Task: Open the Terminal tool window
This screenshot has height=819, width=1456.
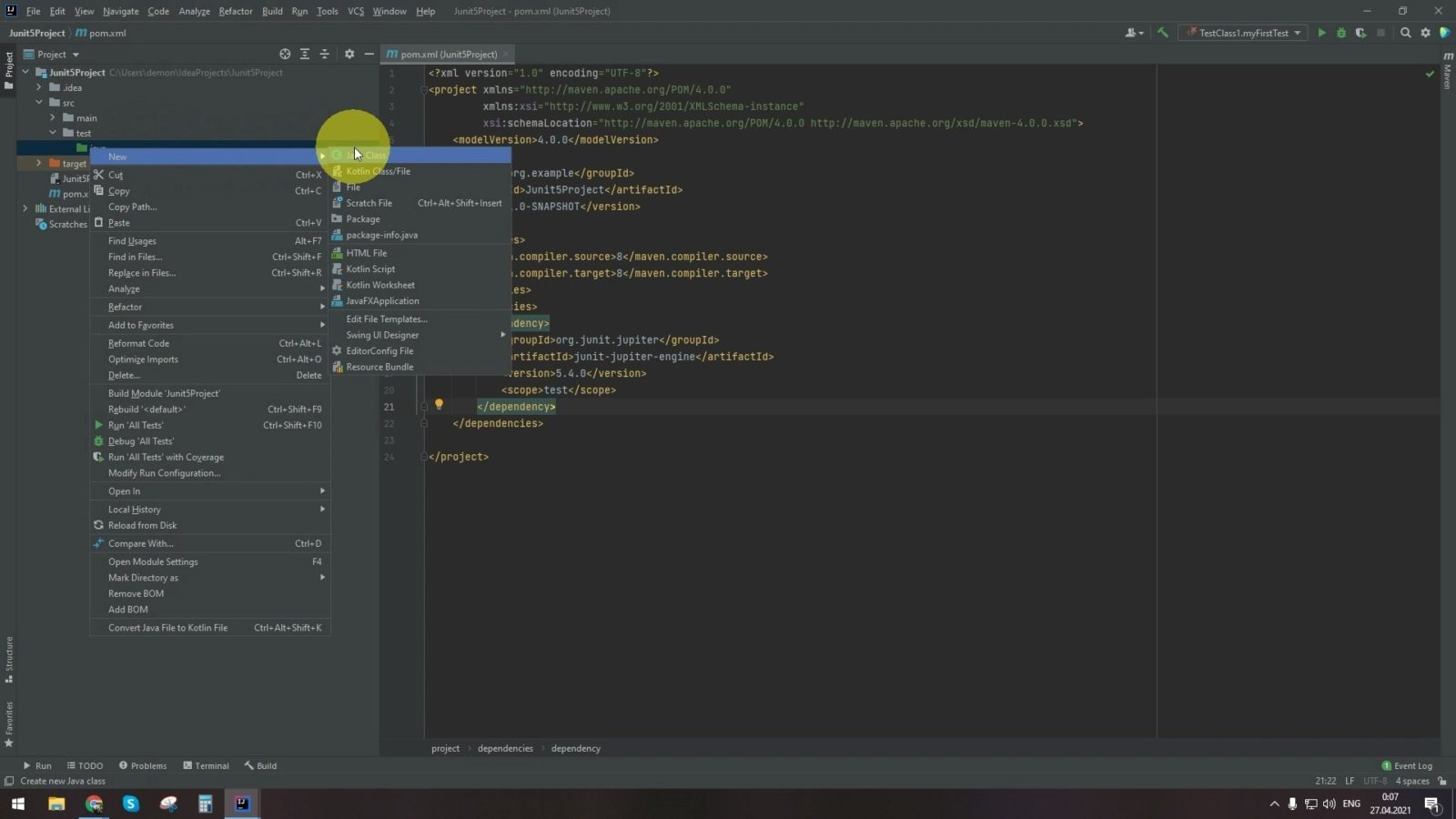Action: point(206,765)
